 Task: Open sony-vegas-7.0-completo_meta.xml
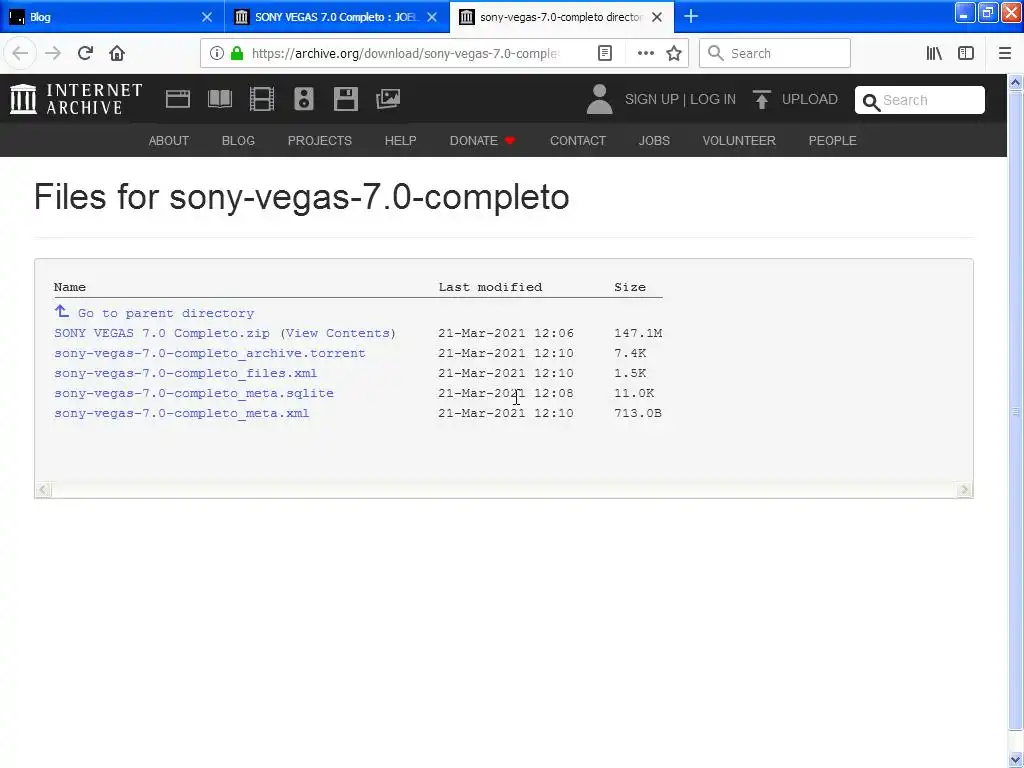click(x=182, y=413)
